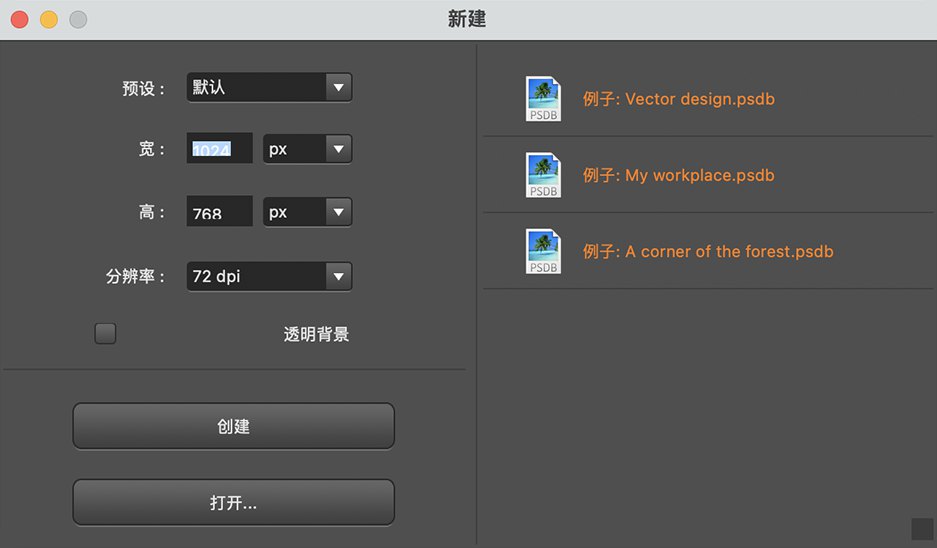Open example A corner of the forest.psdb
Viewport: 937px width, 548px height.
tap(708, 251)
